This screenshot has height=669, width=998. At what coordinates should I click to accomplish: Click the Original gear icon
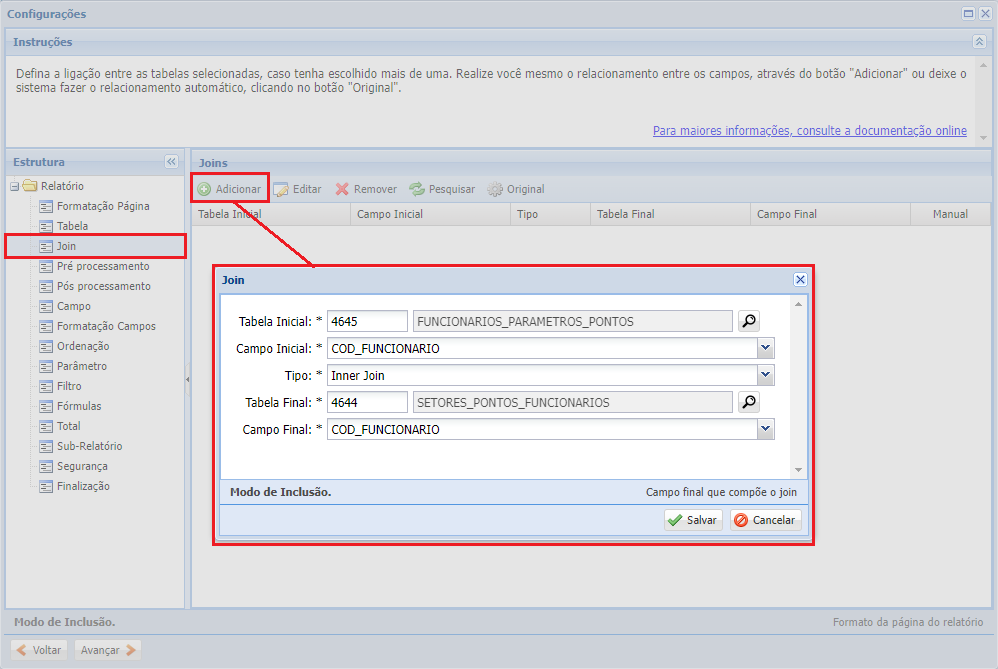tap(495, 189)
